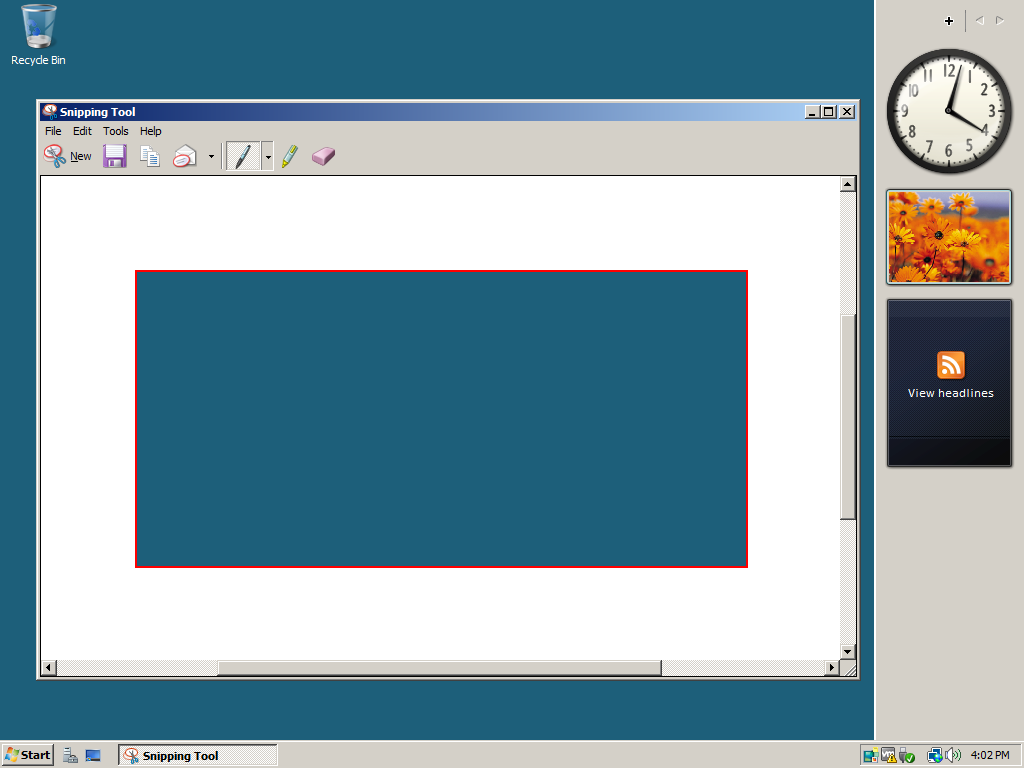Select the Highlighter tool
The width and height of the screenshot is (1024, 768).
click(289, 156)
